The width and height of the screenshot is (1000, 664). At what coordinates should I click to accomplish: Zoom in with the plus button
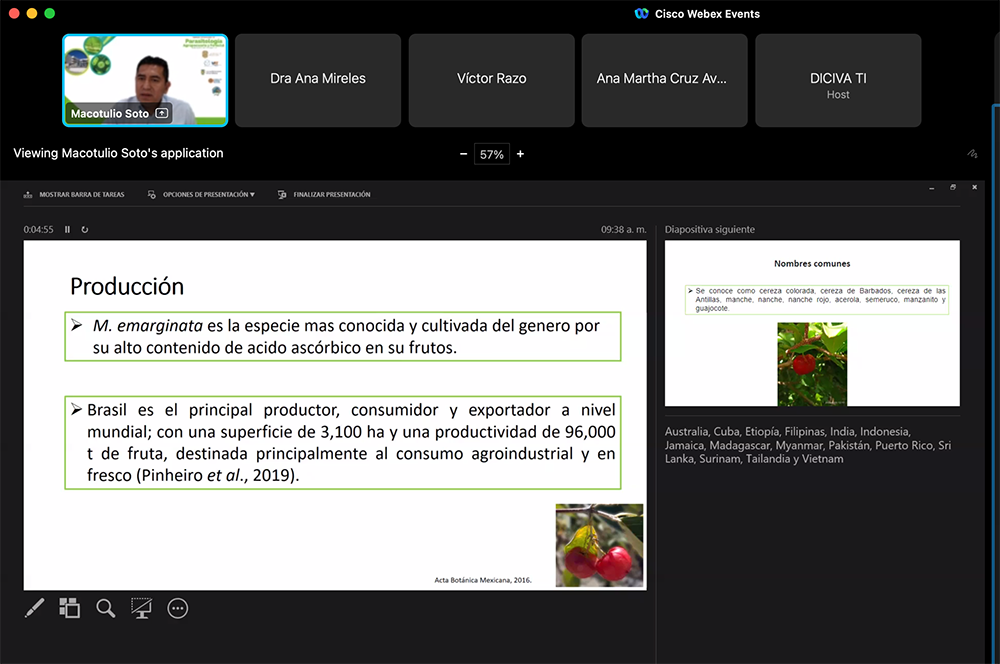pyautogui.click(x=520, y=154)
